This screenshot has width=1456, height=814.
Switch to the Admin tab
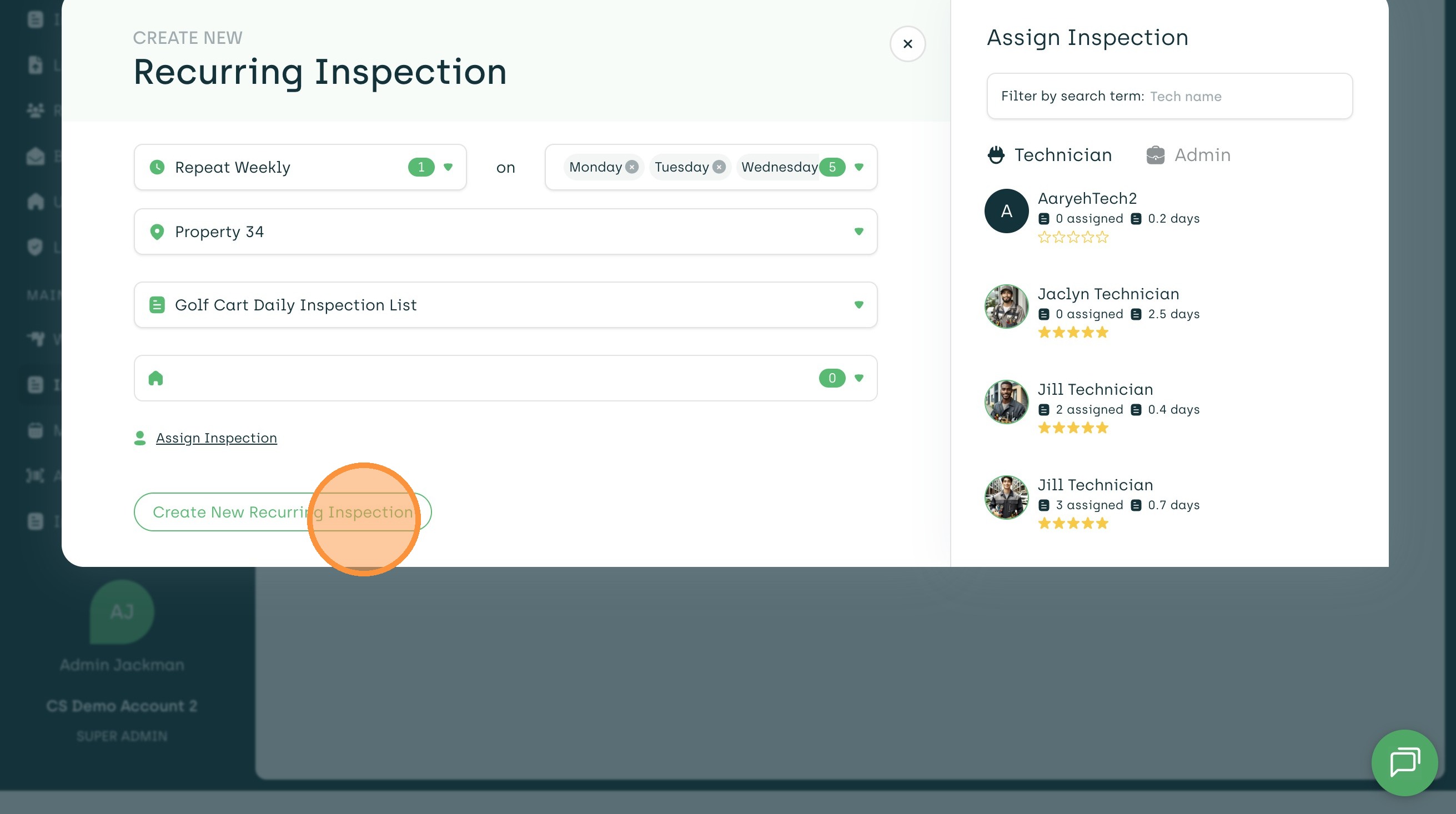(1202, 155)
